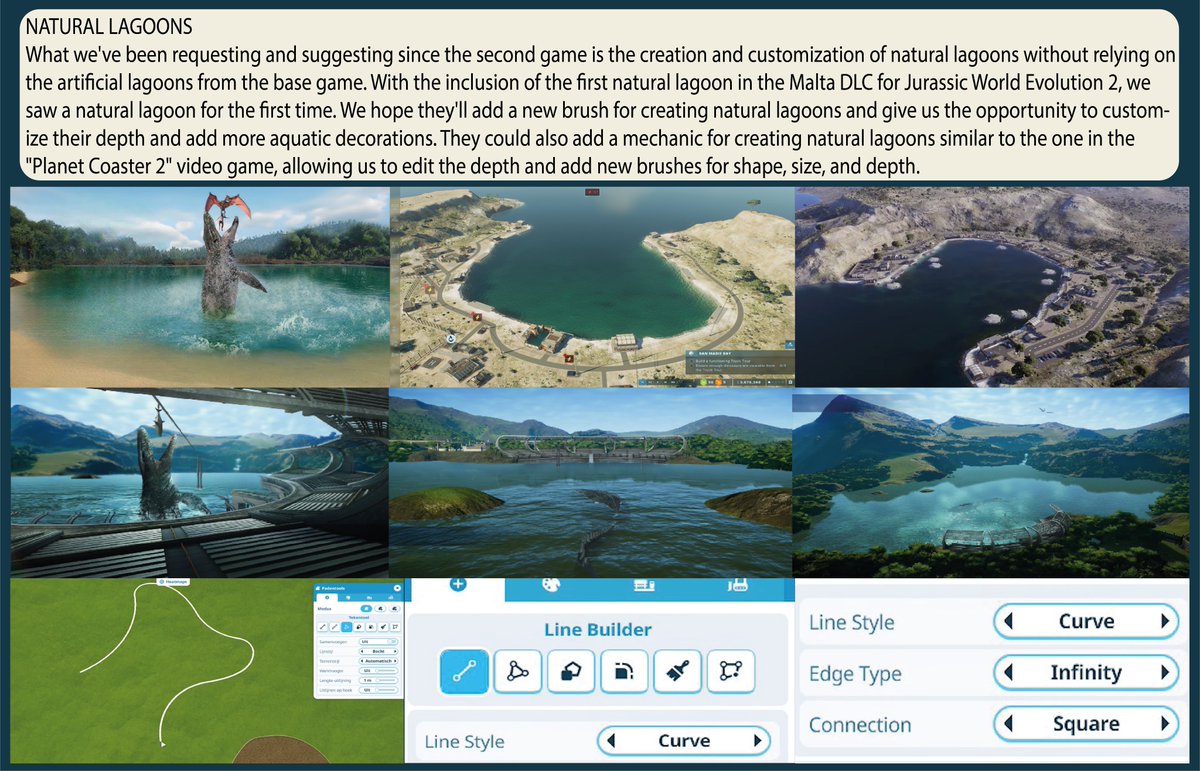Close the small Dutch path tools panel
Screen dimensions: 1200x771
397,588
